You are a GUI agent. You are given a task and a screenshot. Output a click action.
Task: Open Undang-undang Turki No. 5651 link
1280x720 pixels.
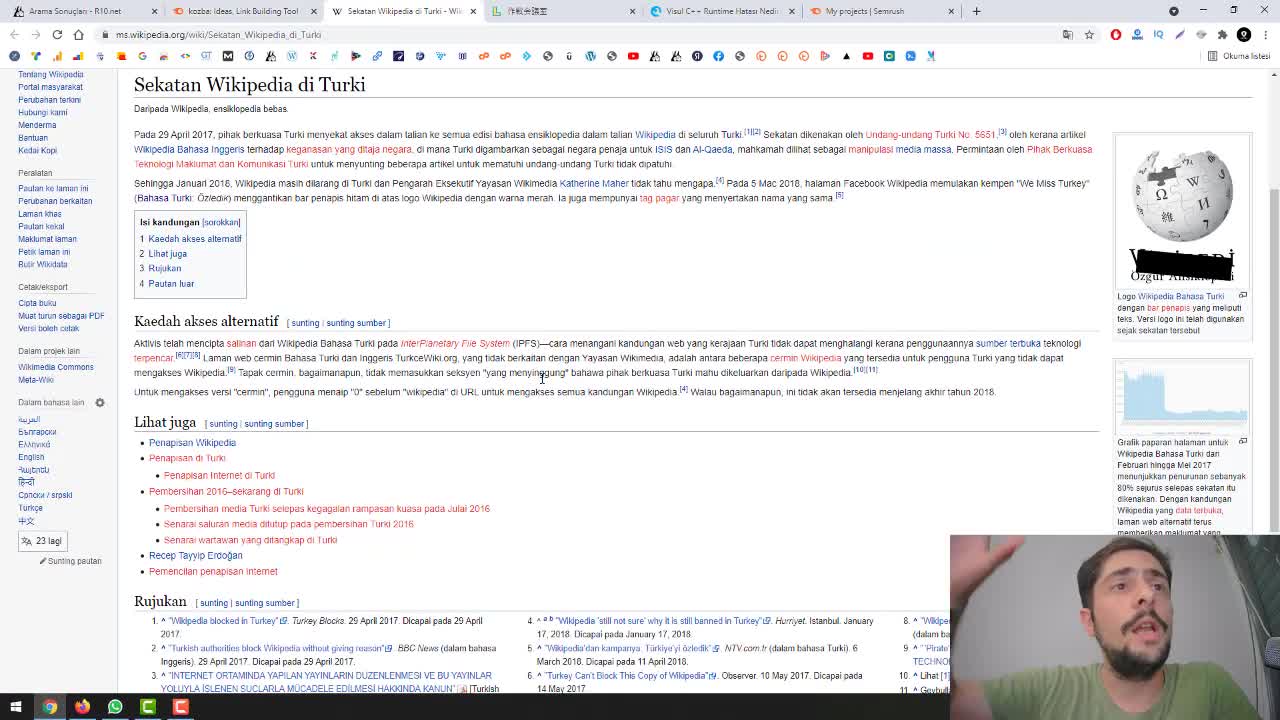click(930, 134)
